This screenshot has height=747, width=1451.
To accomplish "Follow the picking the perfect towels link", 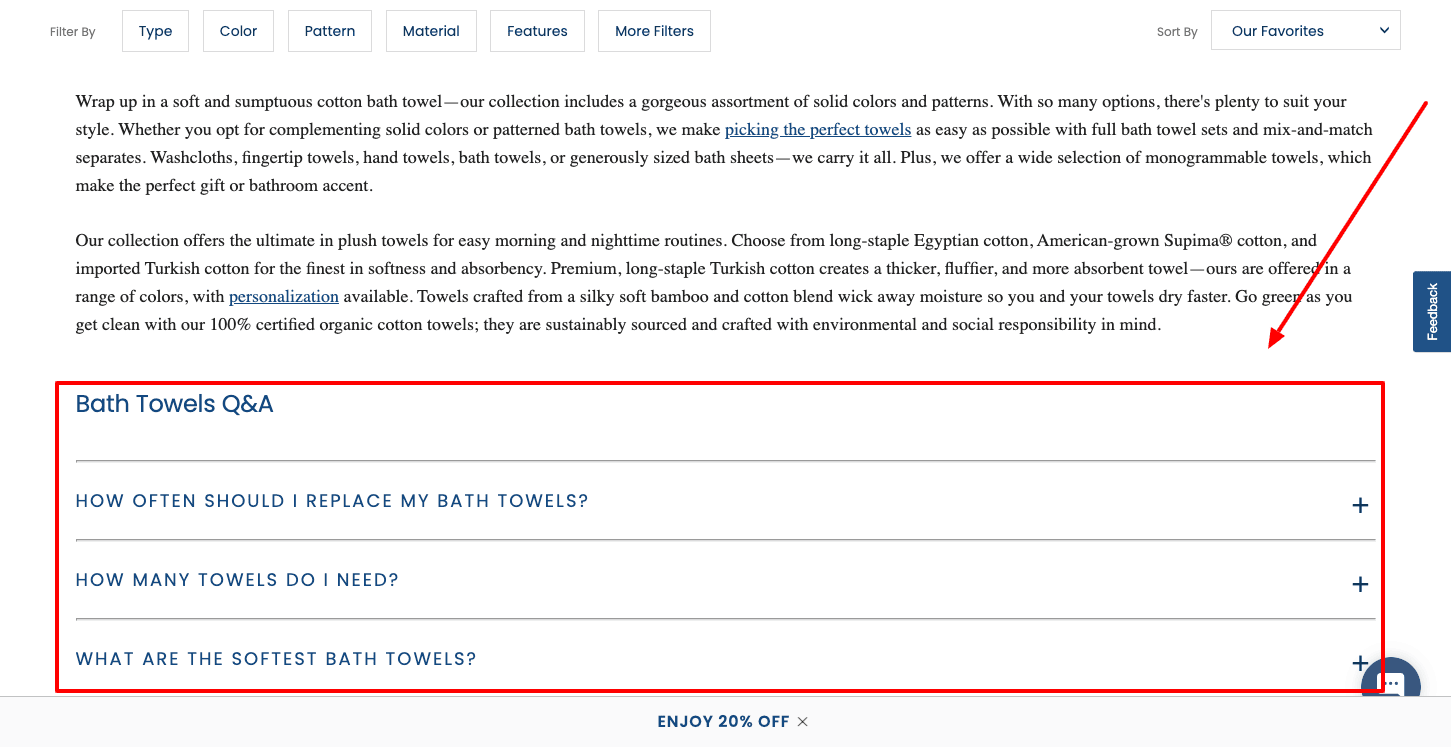I will (818, 130).
